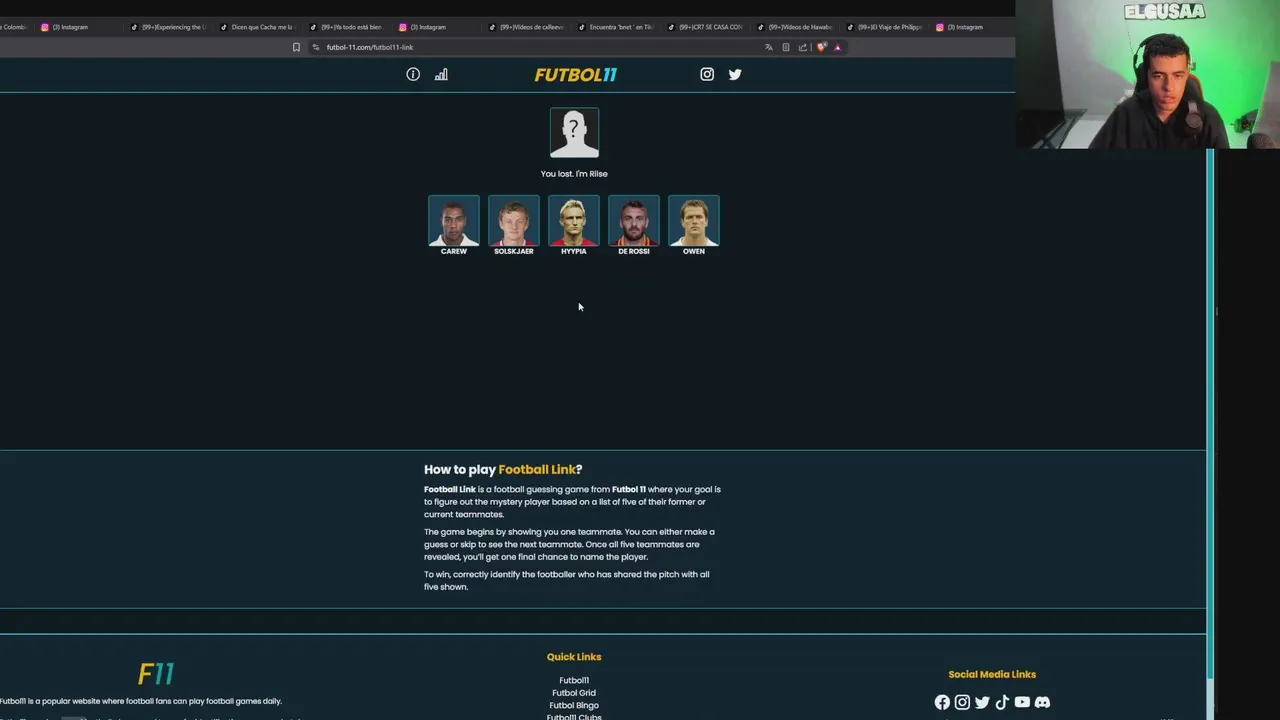
Task: Switch to the "El Viaje de Philipp" tab
Action: (x=884, y=27)
